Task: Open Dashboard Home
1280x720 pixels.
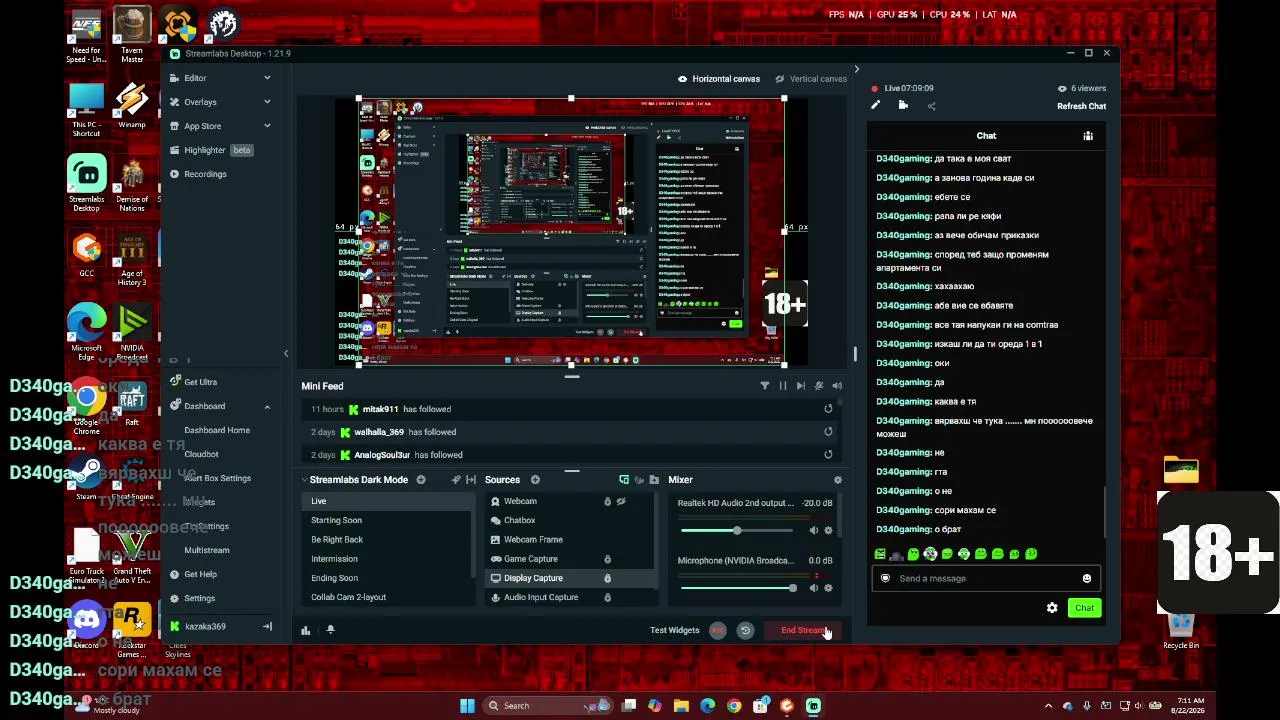Action: tap(217, 430)
